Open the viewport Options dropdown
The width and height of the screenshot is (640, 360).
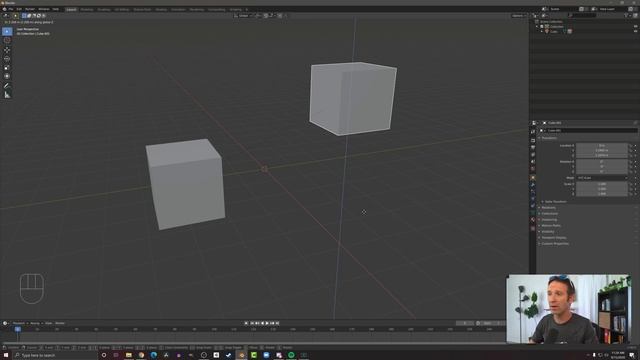point(519,16)
